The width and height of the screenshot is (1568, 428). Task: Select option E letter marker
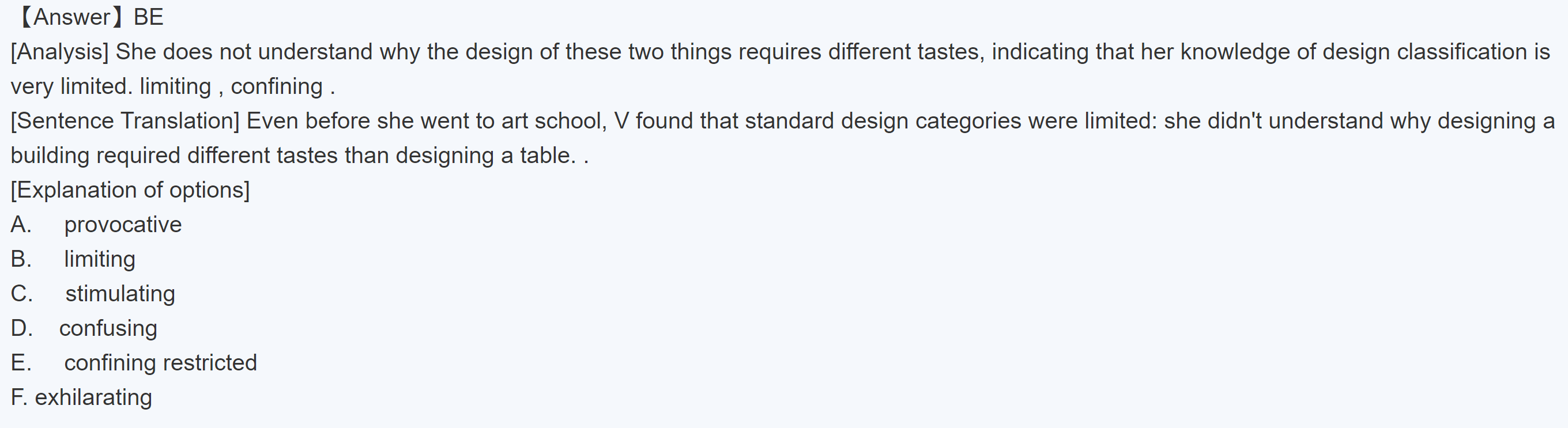pyautogui.click(x=21, y=363)
